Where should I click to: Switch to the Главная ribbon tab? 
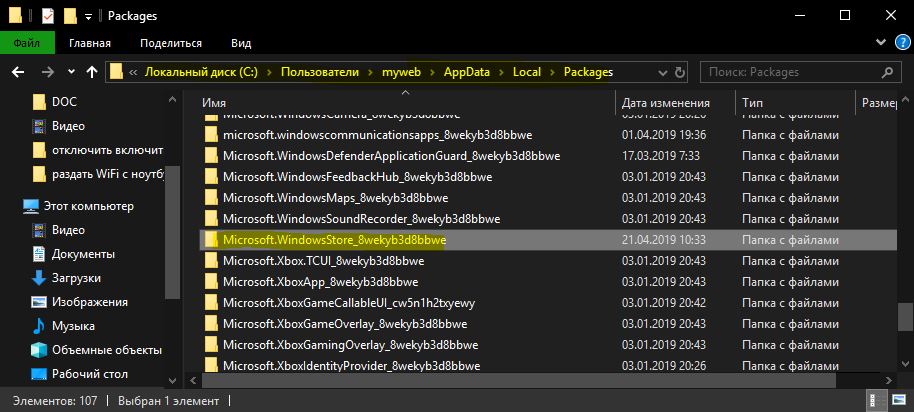tap(90, 43)
